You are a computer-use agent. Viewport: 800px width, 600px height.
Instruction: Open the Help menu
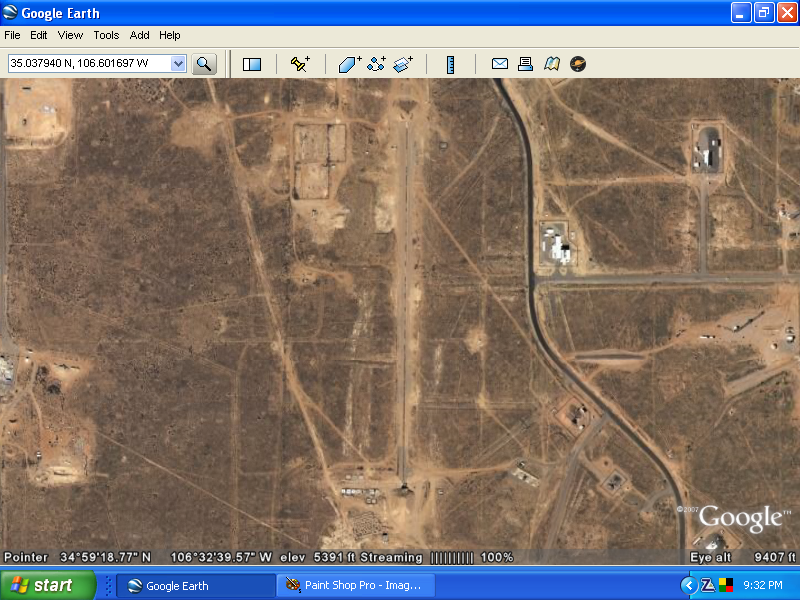click(169, 35)
